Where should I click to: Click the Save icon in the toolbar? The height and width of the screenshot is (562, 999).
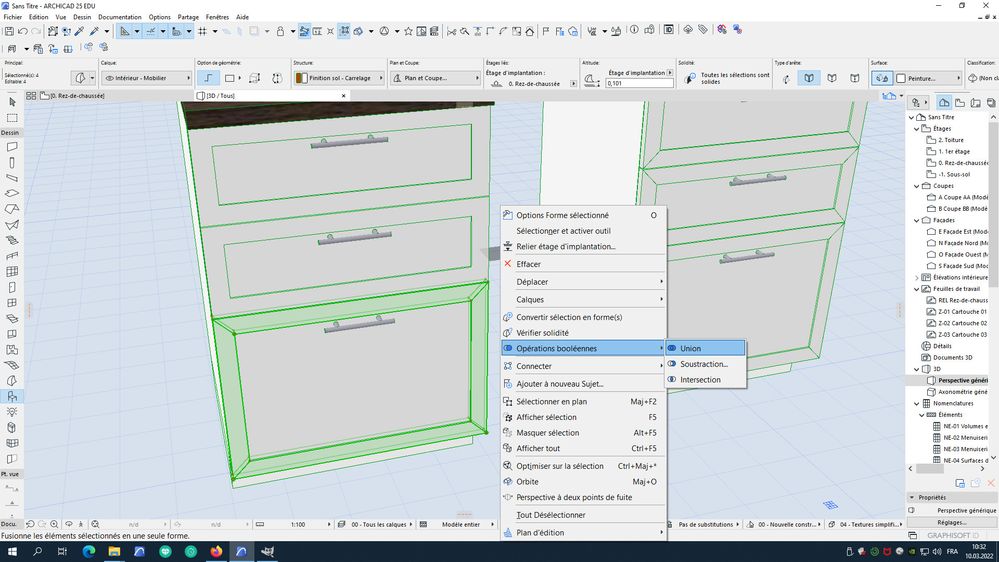tap(10, 31)
